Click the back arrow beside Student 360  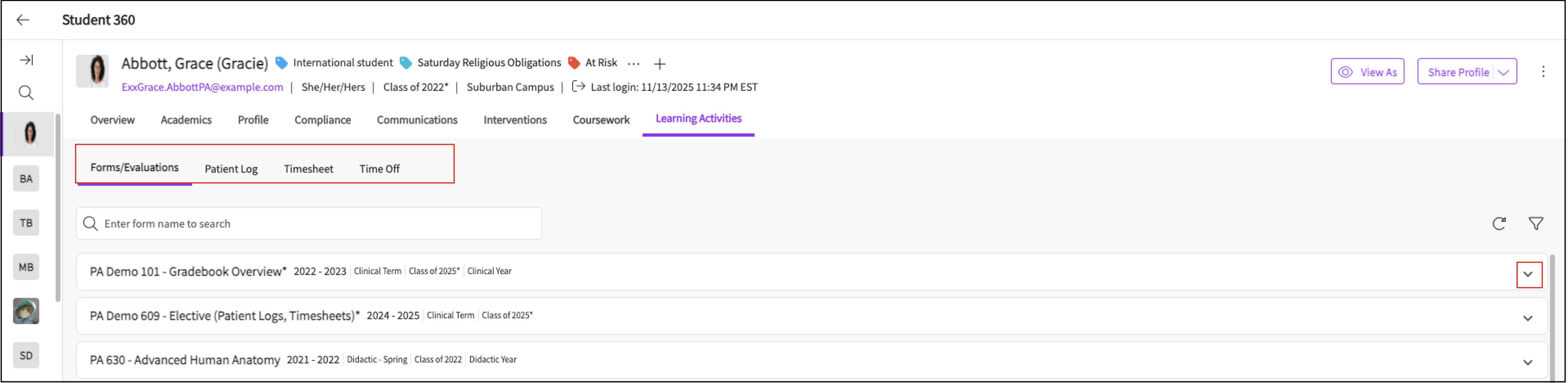(x=23, y=20)
